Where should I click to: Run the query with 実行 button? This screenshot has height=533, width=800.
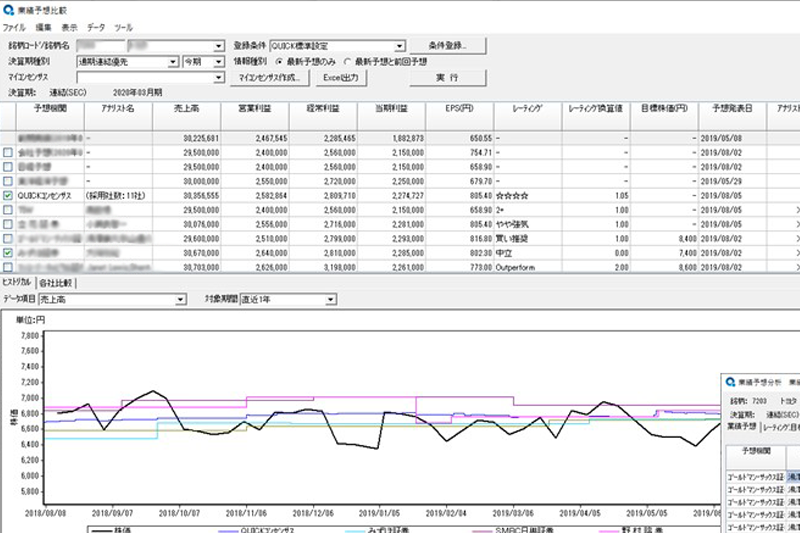click(x=447, y=78)
